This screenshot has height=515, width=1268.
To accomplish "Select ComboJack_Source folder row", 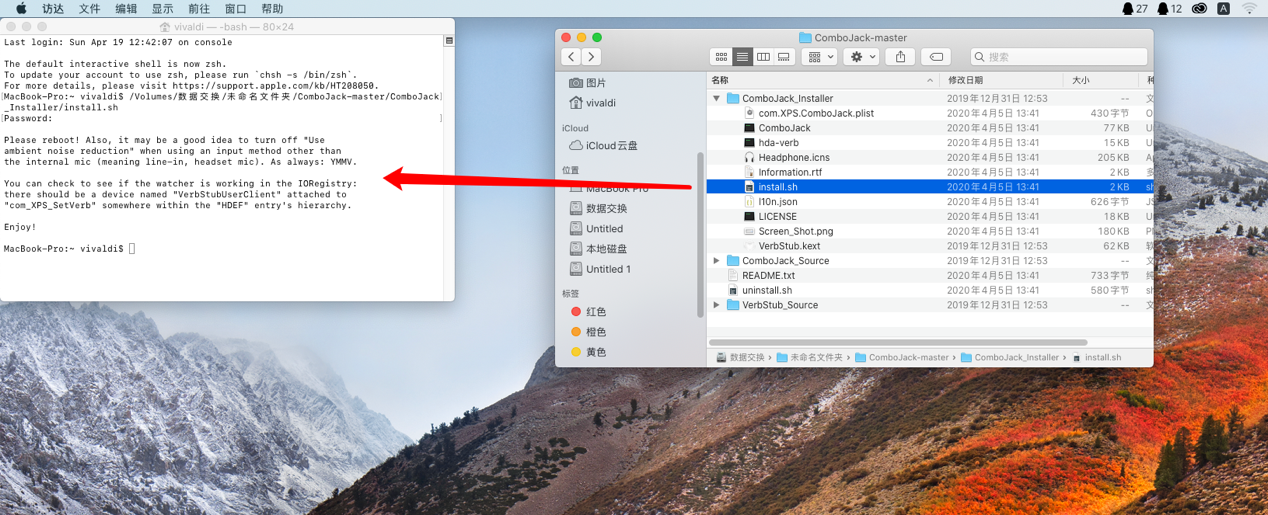I will pos(929,261).
